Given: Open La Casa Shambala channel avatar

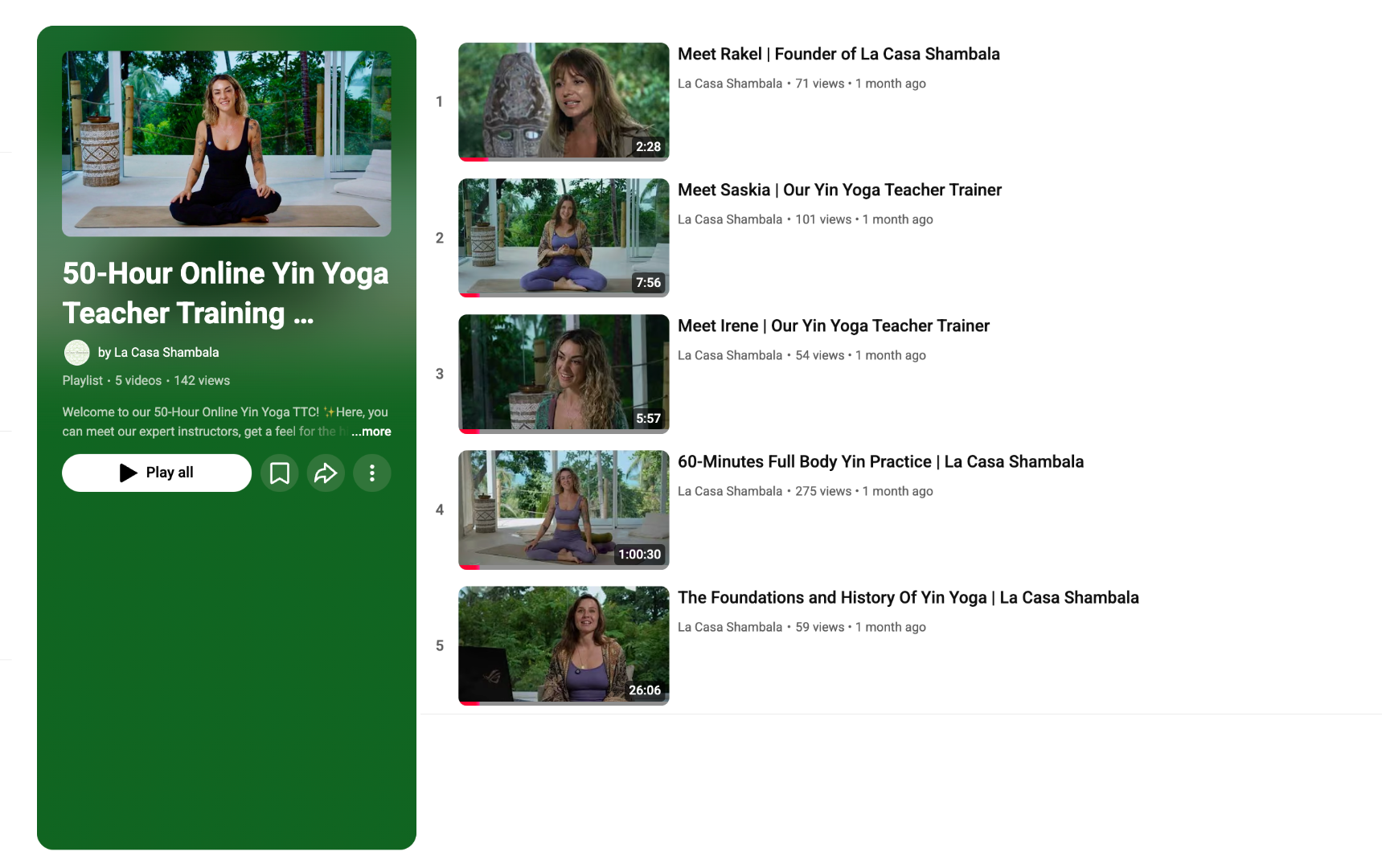Looking at the screenshot, I should point(76,352).
